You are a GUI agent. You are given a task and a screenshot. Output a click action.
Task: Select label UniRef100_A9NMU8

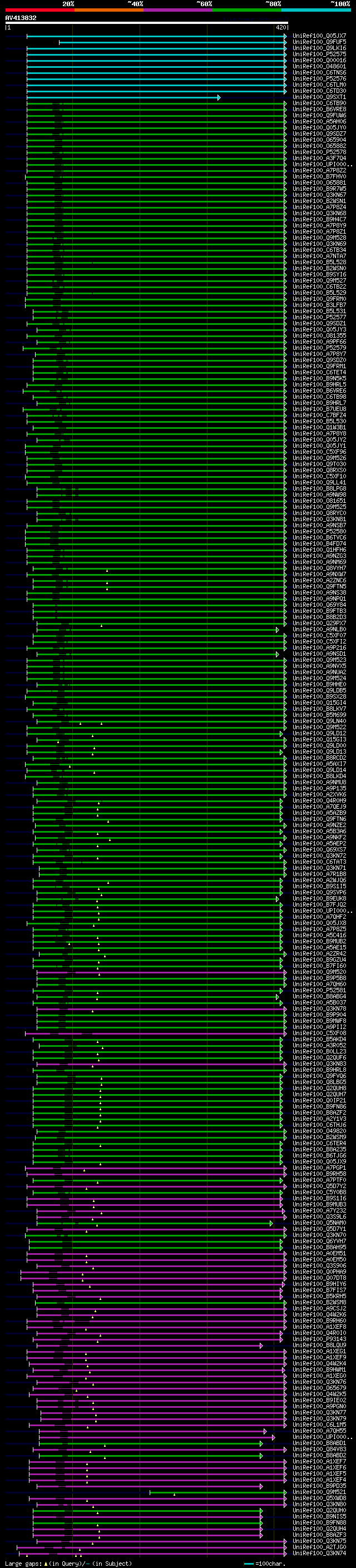point(319,782)
